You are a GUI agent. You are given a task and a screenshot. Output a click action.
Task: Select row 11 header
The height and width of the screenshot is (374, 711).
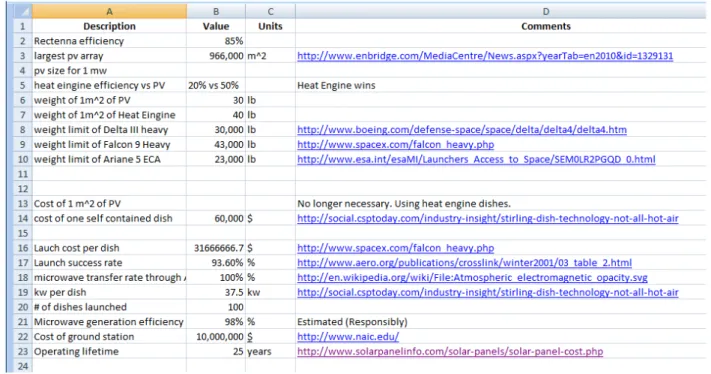coord(23,174)
